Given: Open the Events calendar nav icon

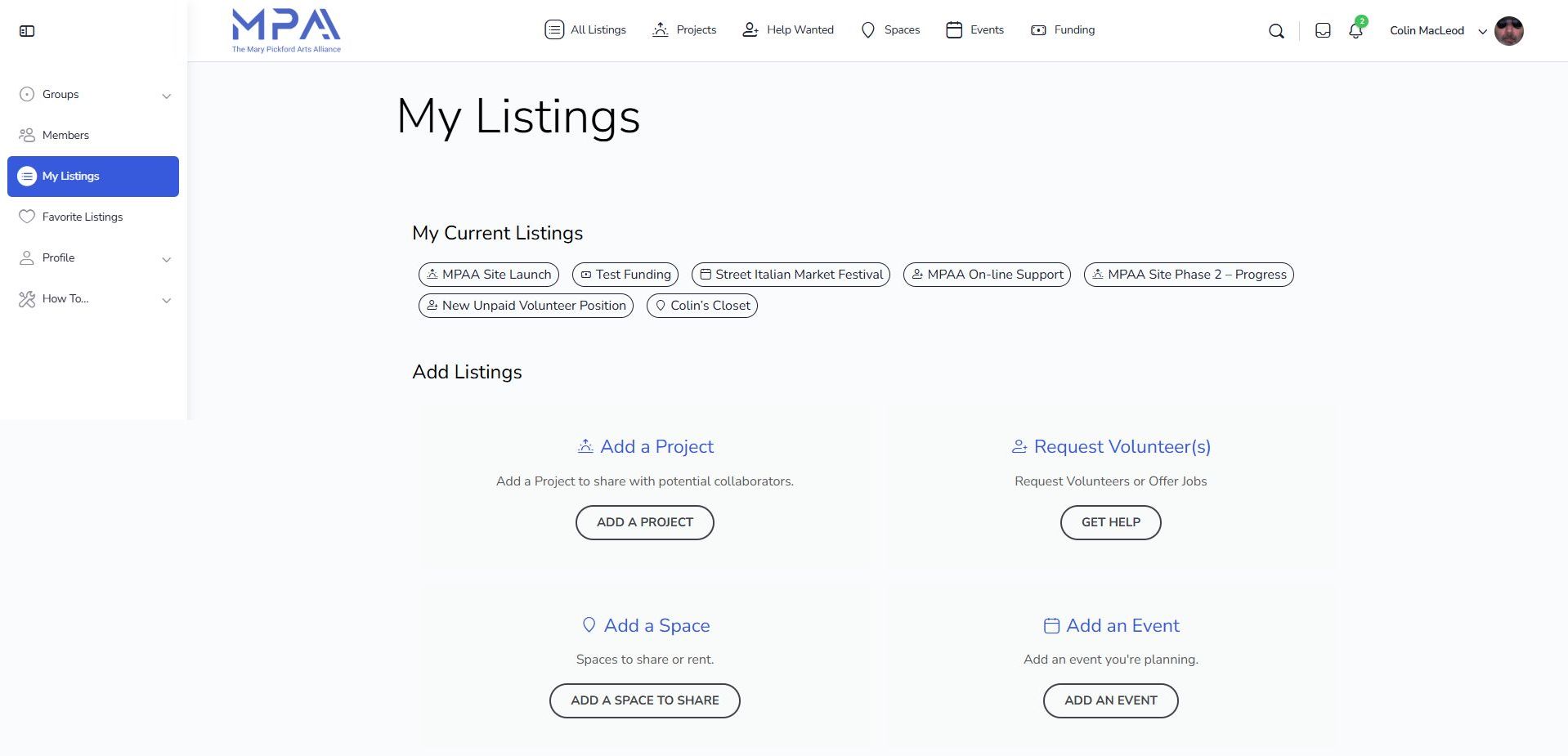Looking at the screenshot, I should pyautogui.click(x=953, y=30).
